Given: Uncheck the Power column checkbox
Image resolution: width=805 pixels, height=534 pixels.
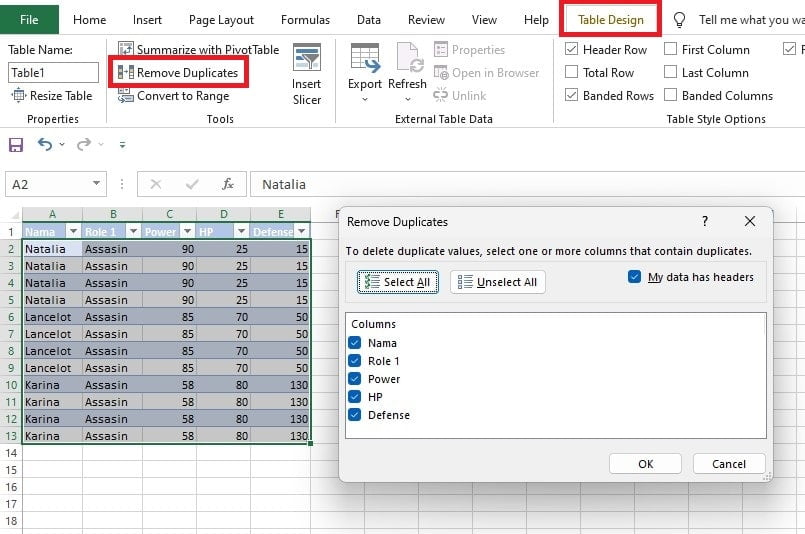Looking at the screenshot, I should (x=355, y=378).
